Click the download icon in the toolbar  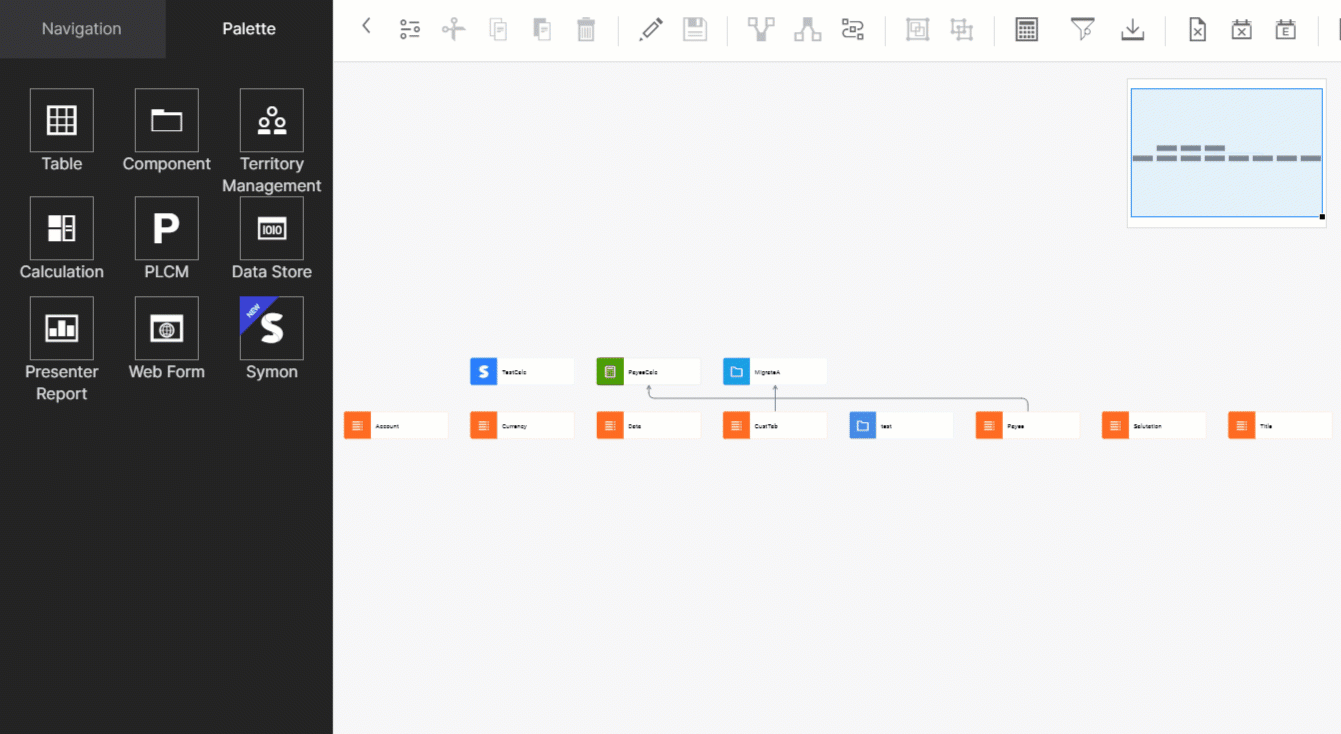[1132, 29]
